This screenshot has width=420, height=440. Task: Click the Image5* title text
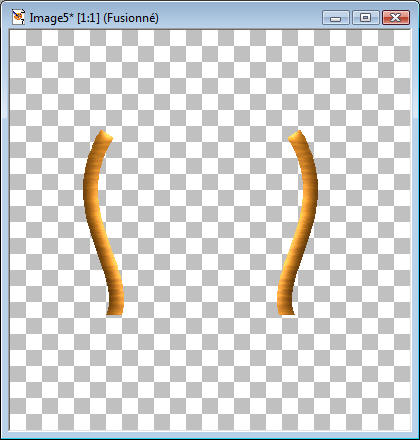pyautogui.click(x=51, y=18)
